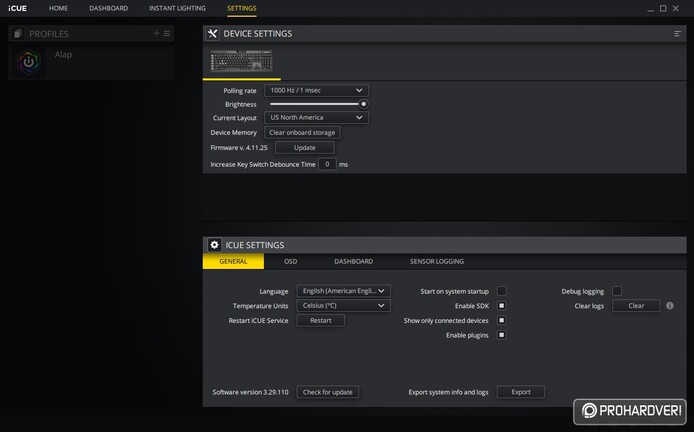The height and width of the screenshot is (432, 694).
Task: Select the Settings menu item
Action: [242, 8]
